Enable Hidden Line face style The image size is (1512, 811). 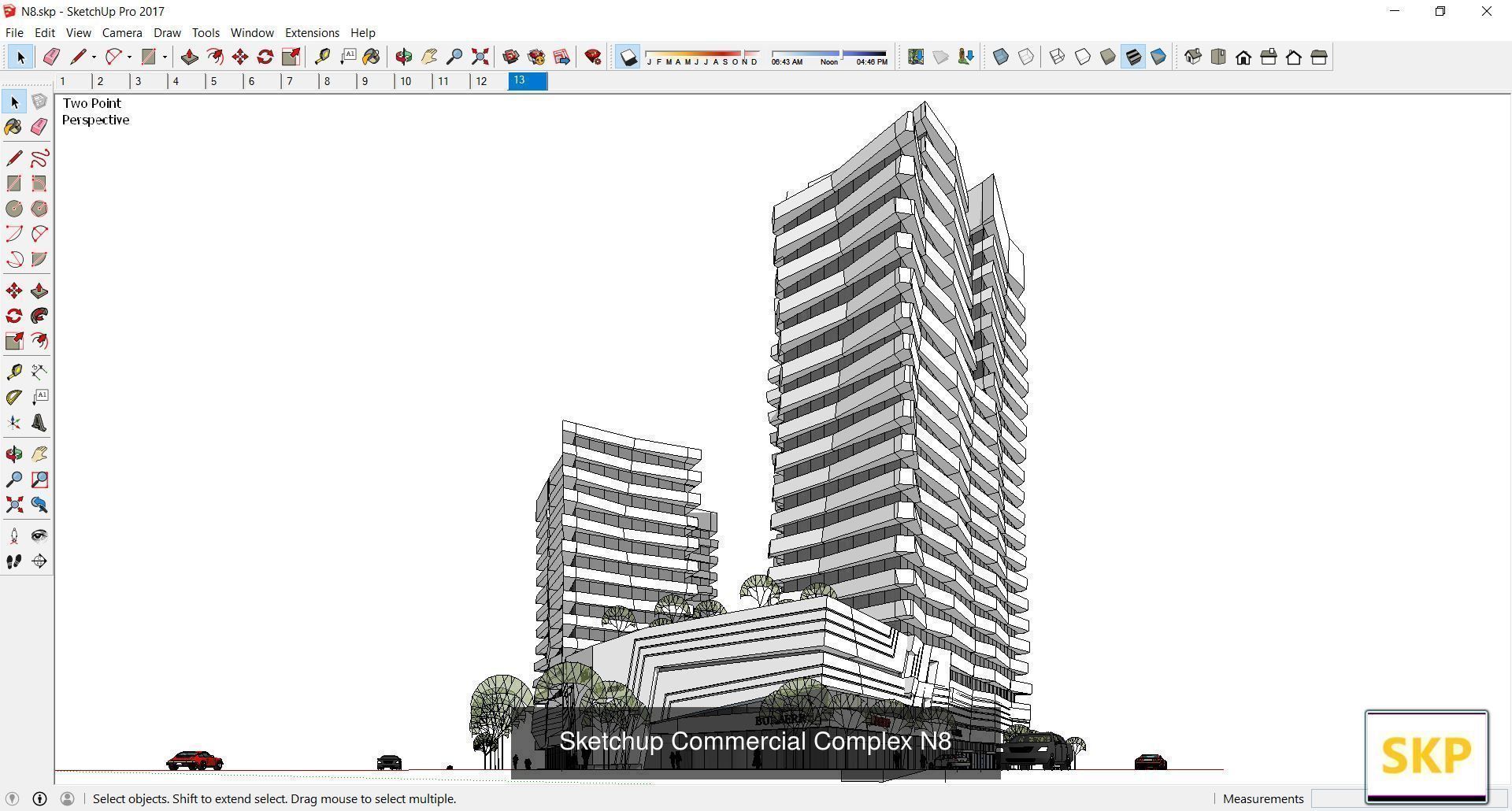point(1082,57)
